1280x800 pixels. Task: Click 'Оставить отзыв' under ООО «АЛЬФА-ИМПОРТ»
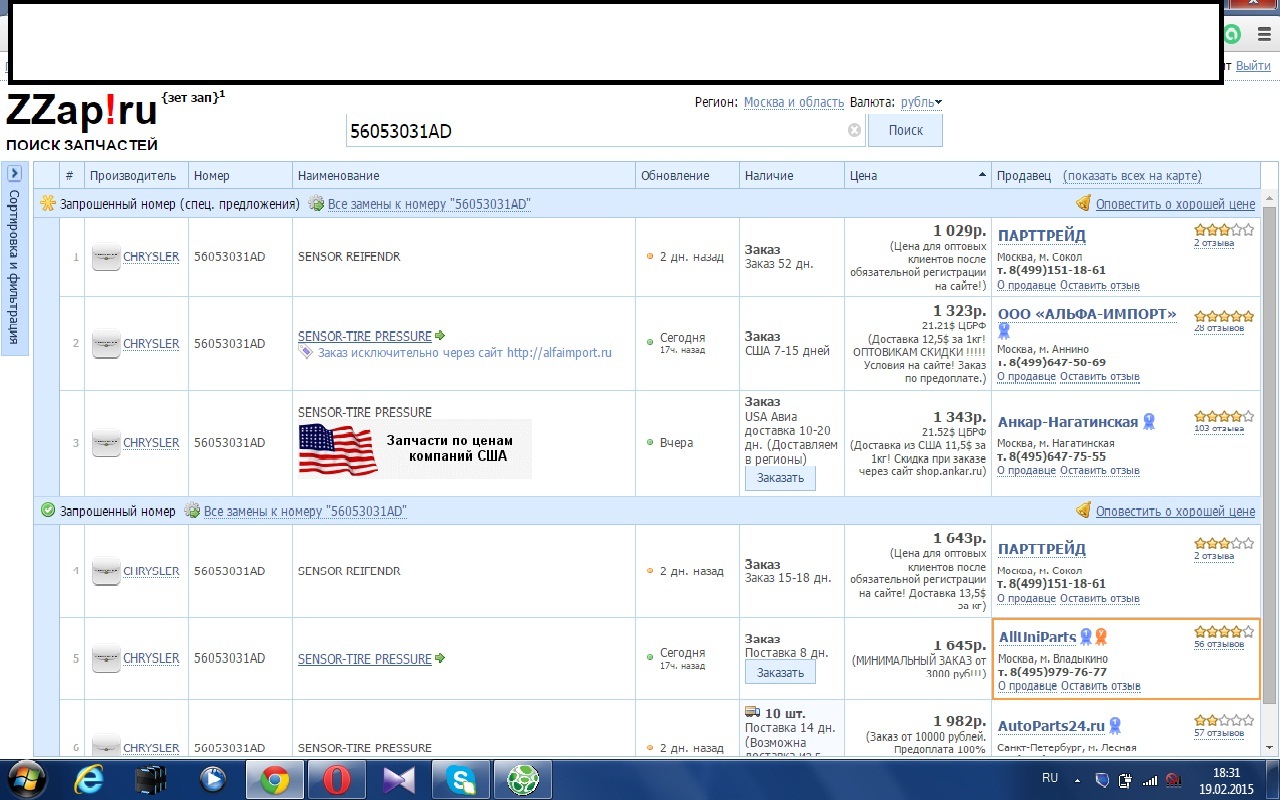point(1100,377)
